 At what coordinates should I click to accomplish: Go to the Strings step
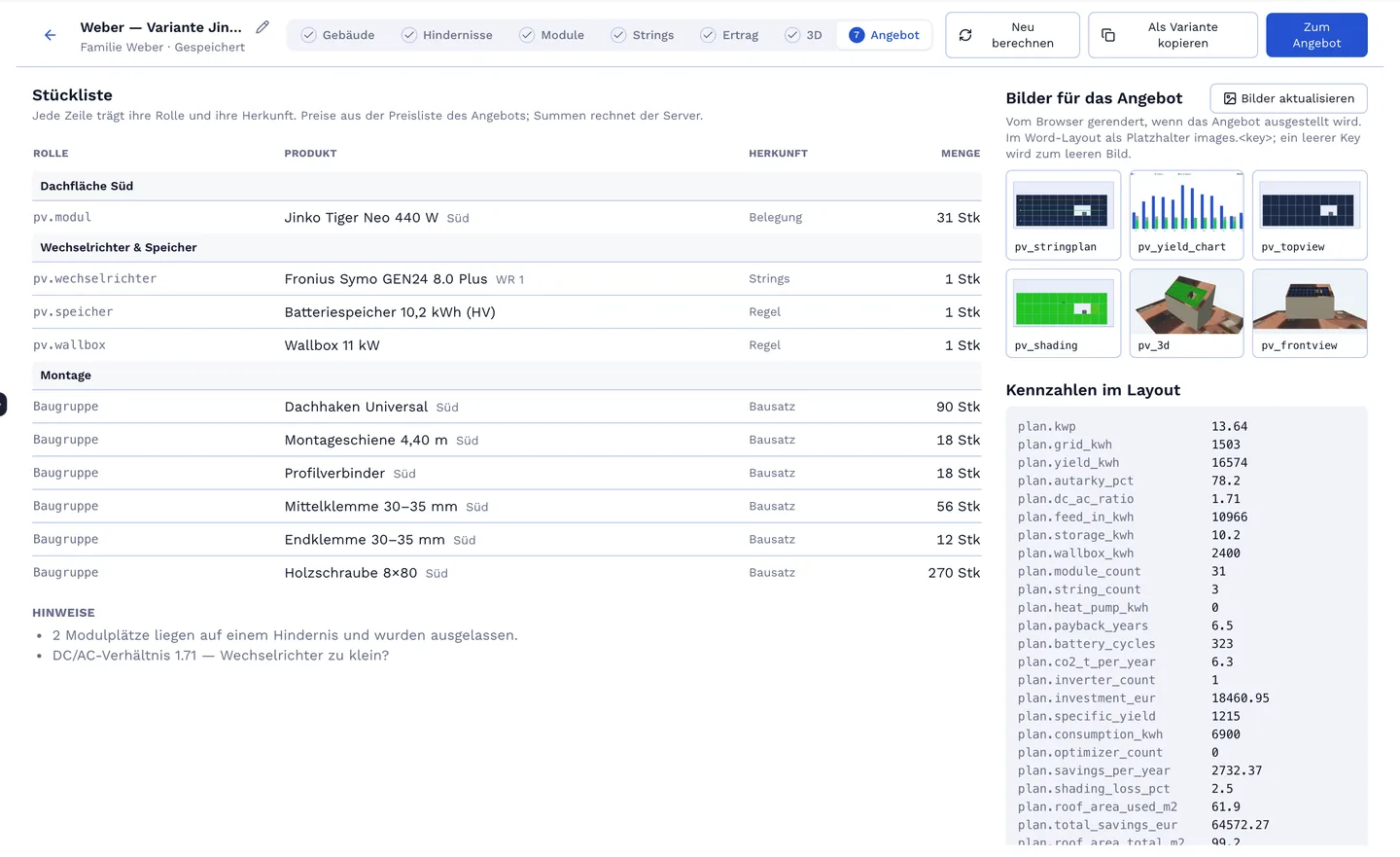[x=643, y=35]
